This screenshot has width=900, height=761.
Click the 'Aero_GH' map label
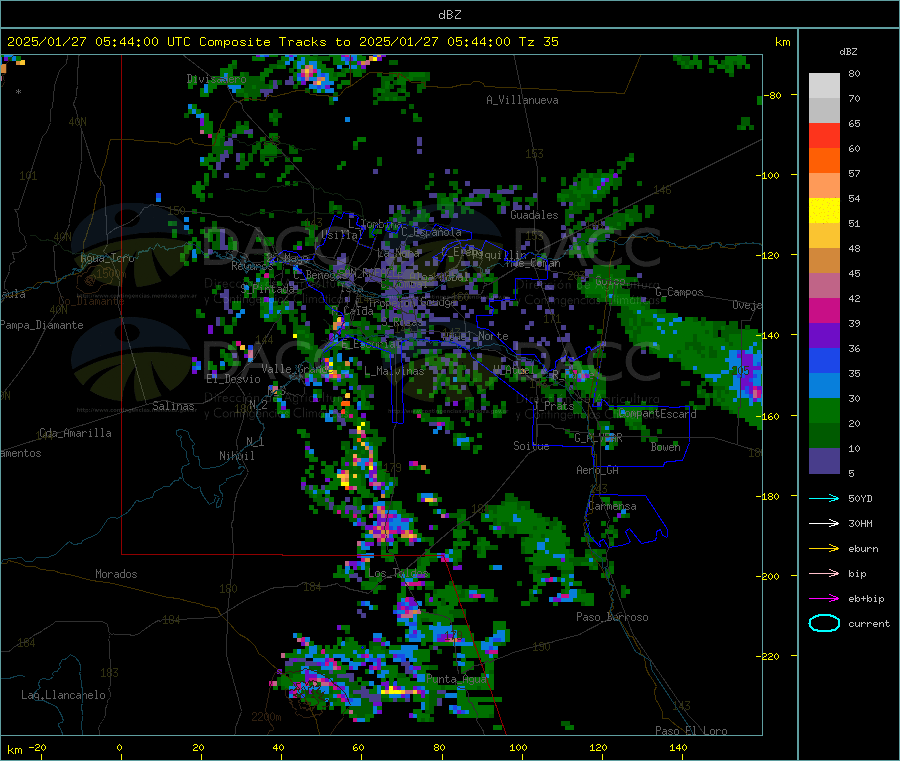[598, 470]
